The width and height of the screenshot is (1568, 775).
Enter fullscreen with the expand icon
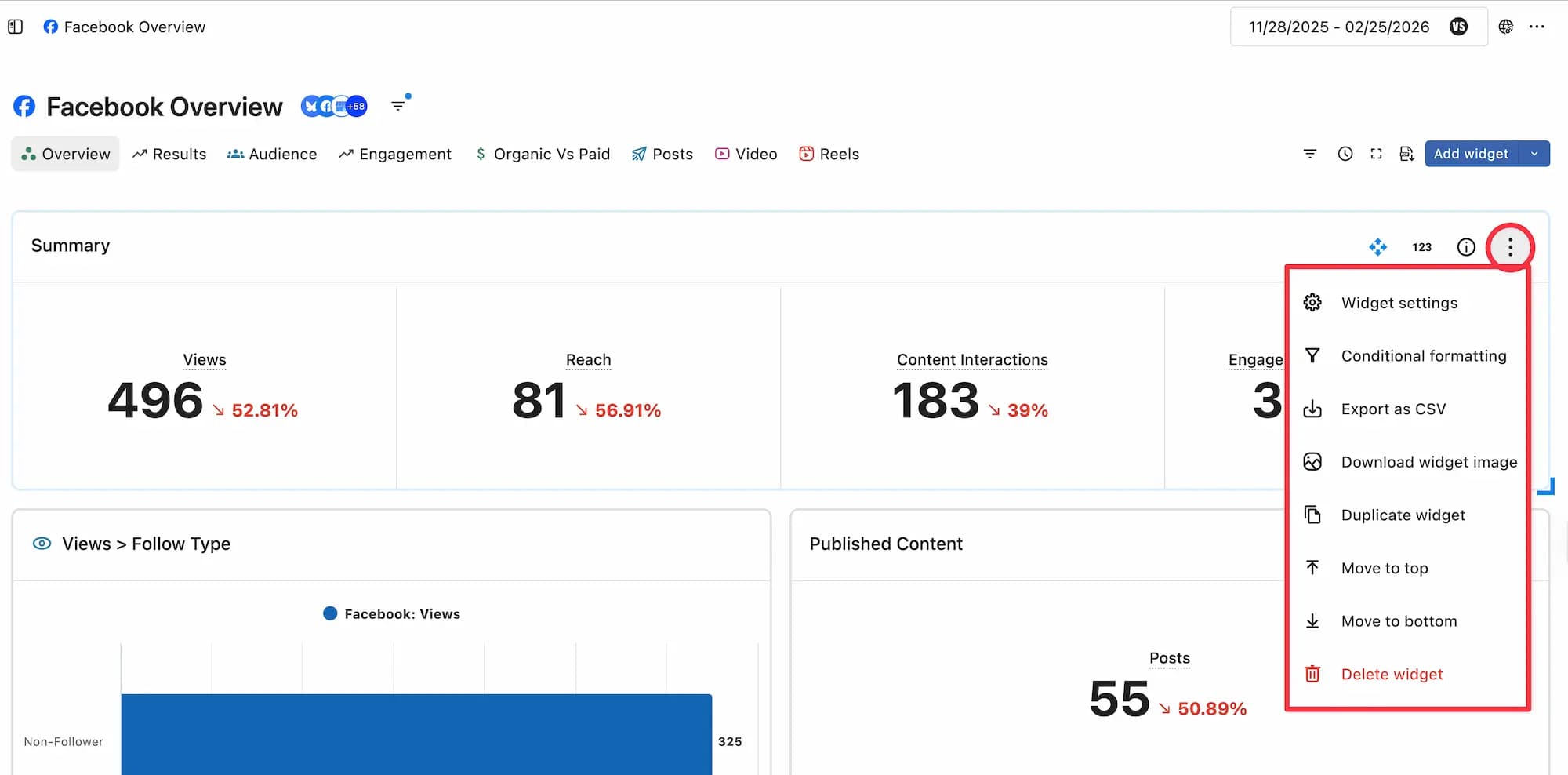click(1376, 154)
